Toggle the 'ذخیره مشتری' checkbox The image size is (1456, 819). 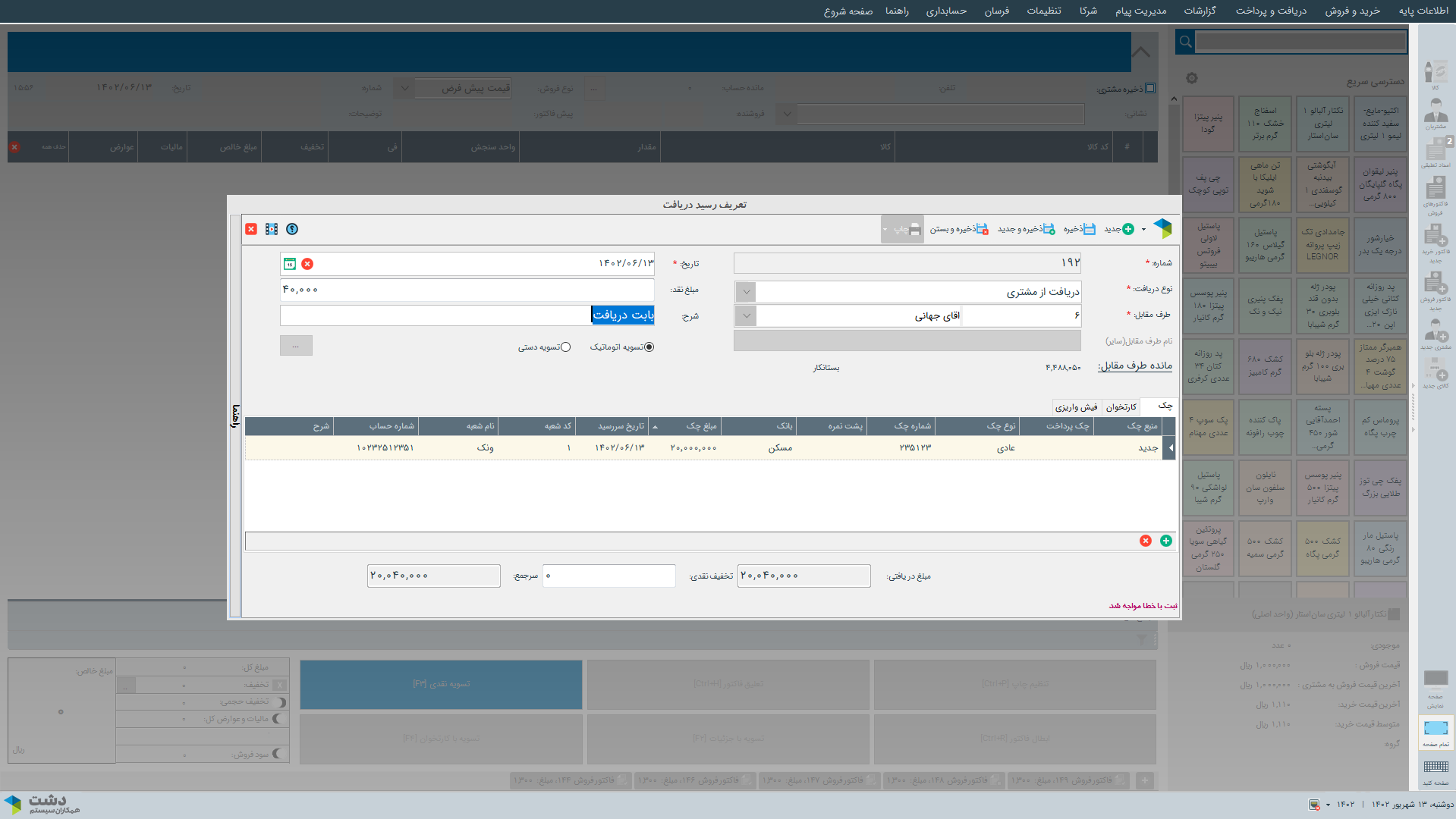tap(1150, 89)
